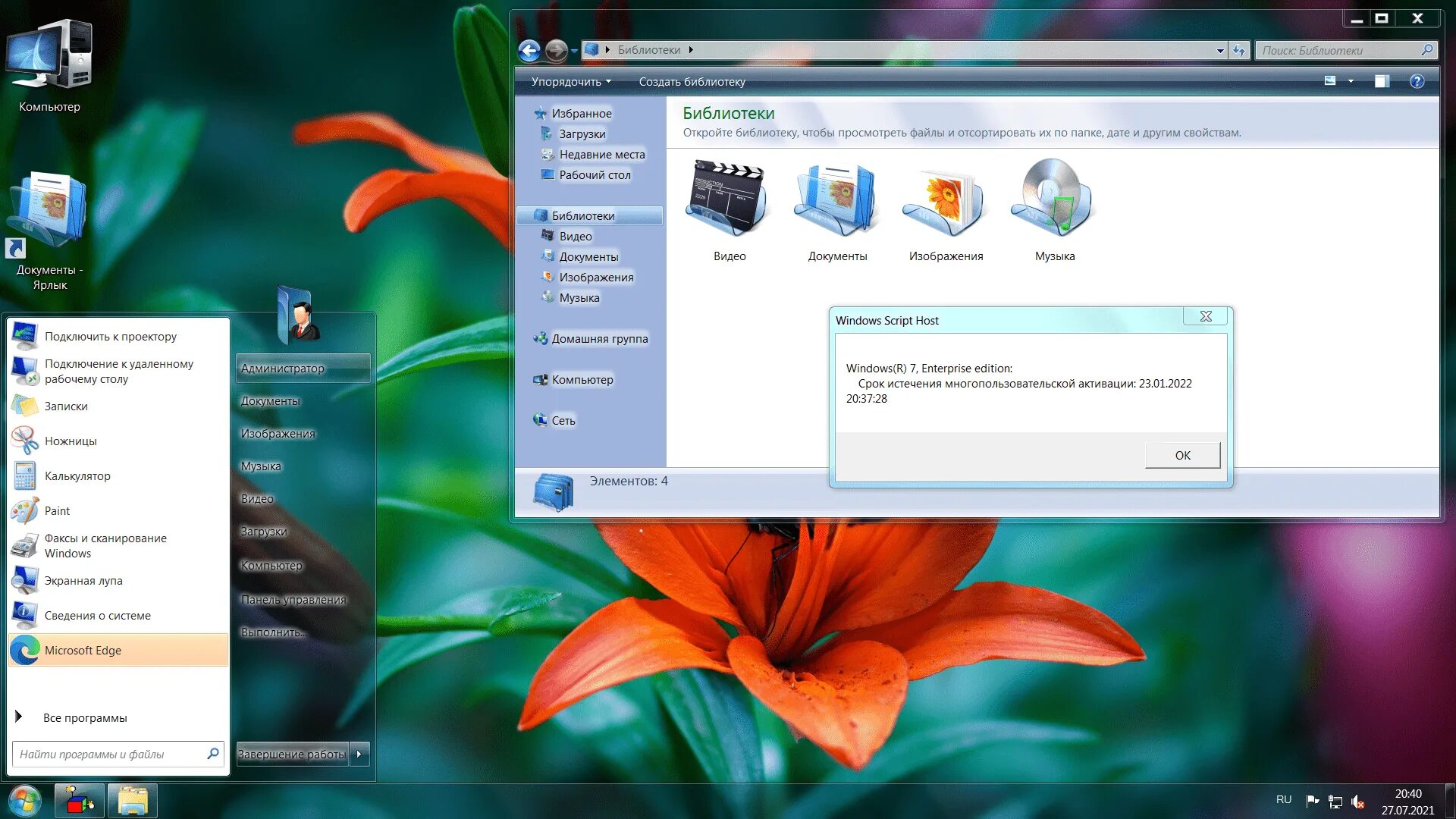Click the RU language indicator
Image resolution: width=1456 pixels, height=819 pixels.
point(1283,799)
